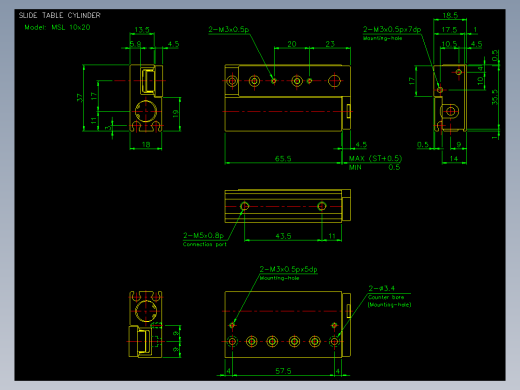
Task: Click the 13.5 dimension value
Action: pyautogui.click(x=142, y=30)
